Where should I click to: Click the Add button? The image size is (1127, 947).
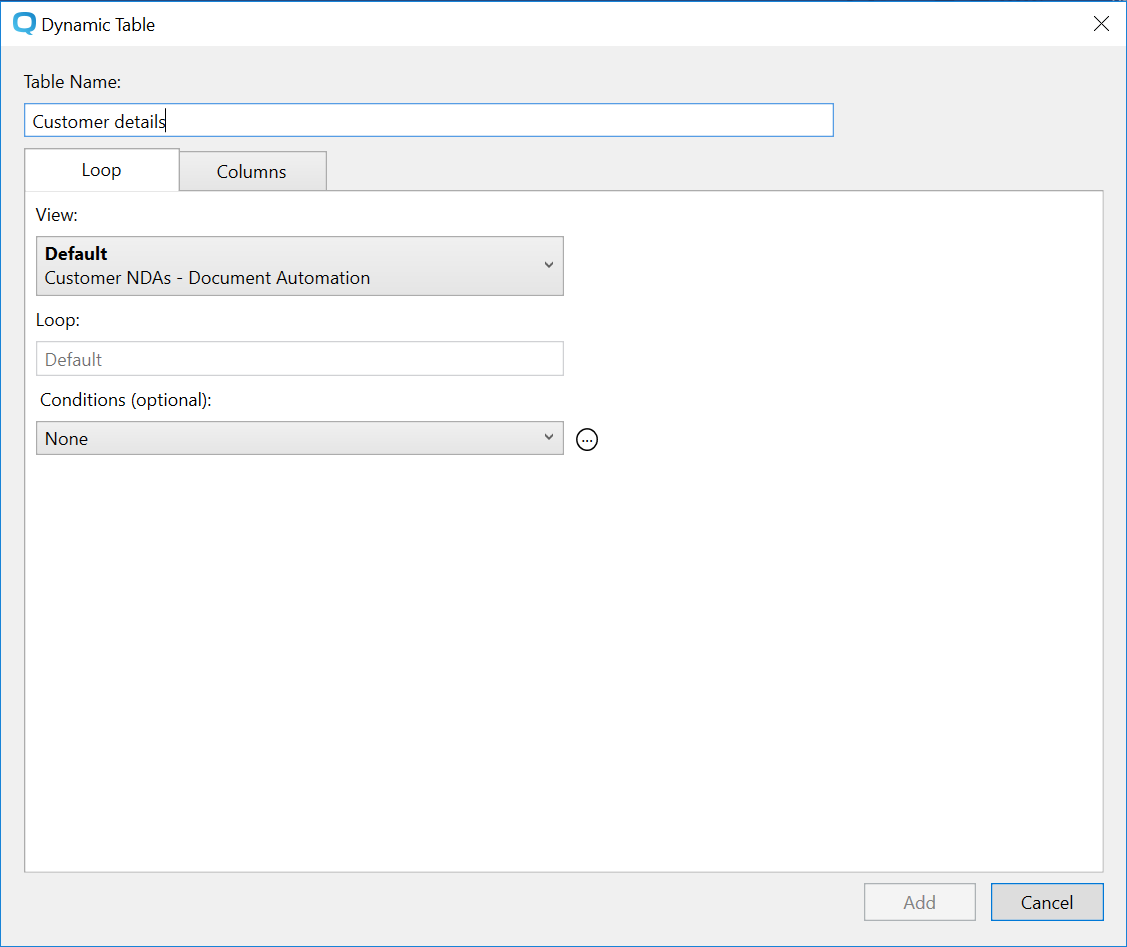(x=919, y=902)
